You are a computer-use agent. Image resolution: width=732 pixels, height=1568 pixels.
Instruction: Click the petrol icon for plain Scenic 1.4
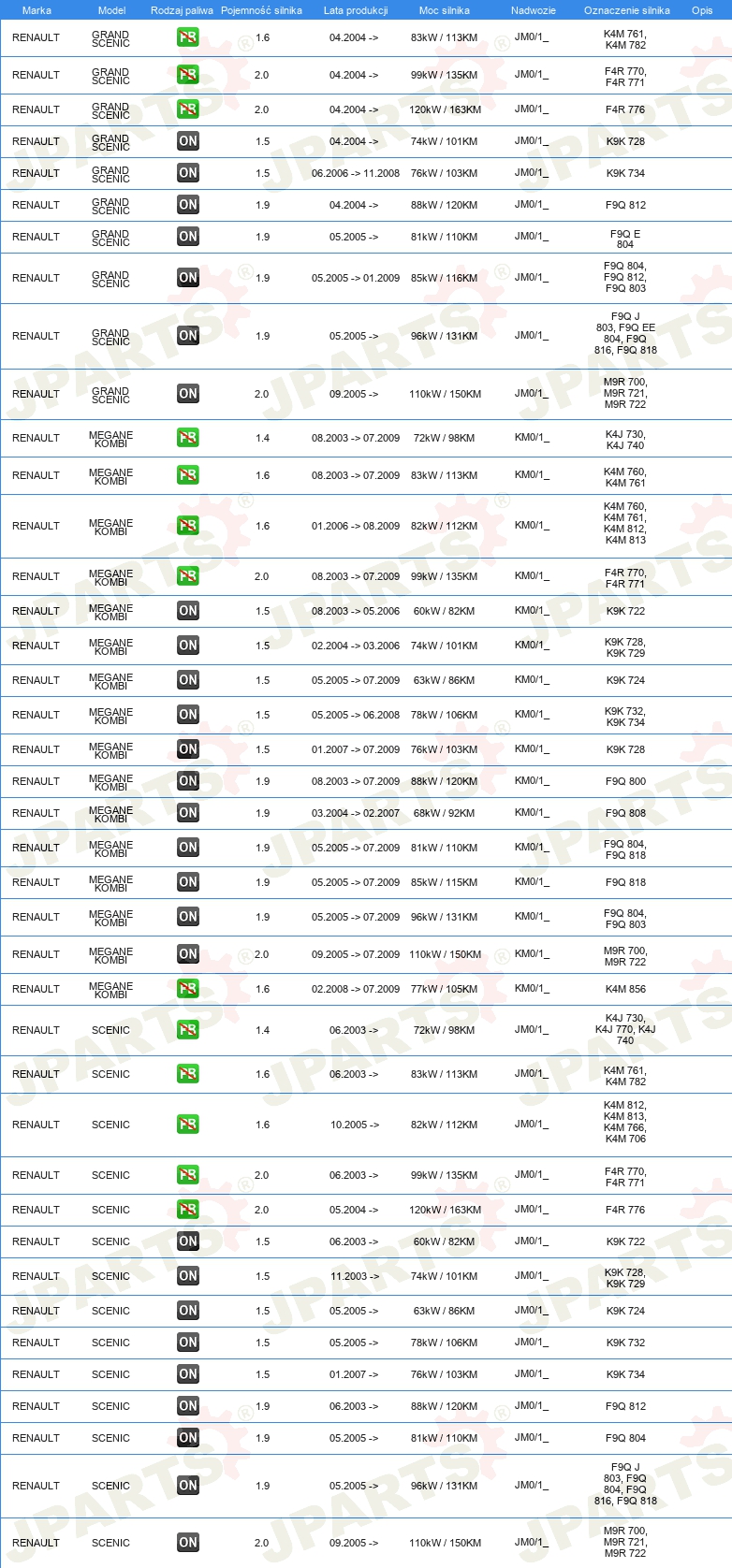pyautogui.click(x=188, y=1030)
